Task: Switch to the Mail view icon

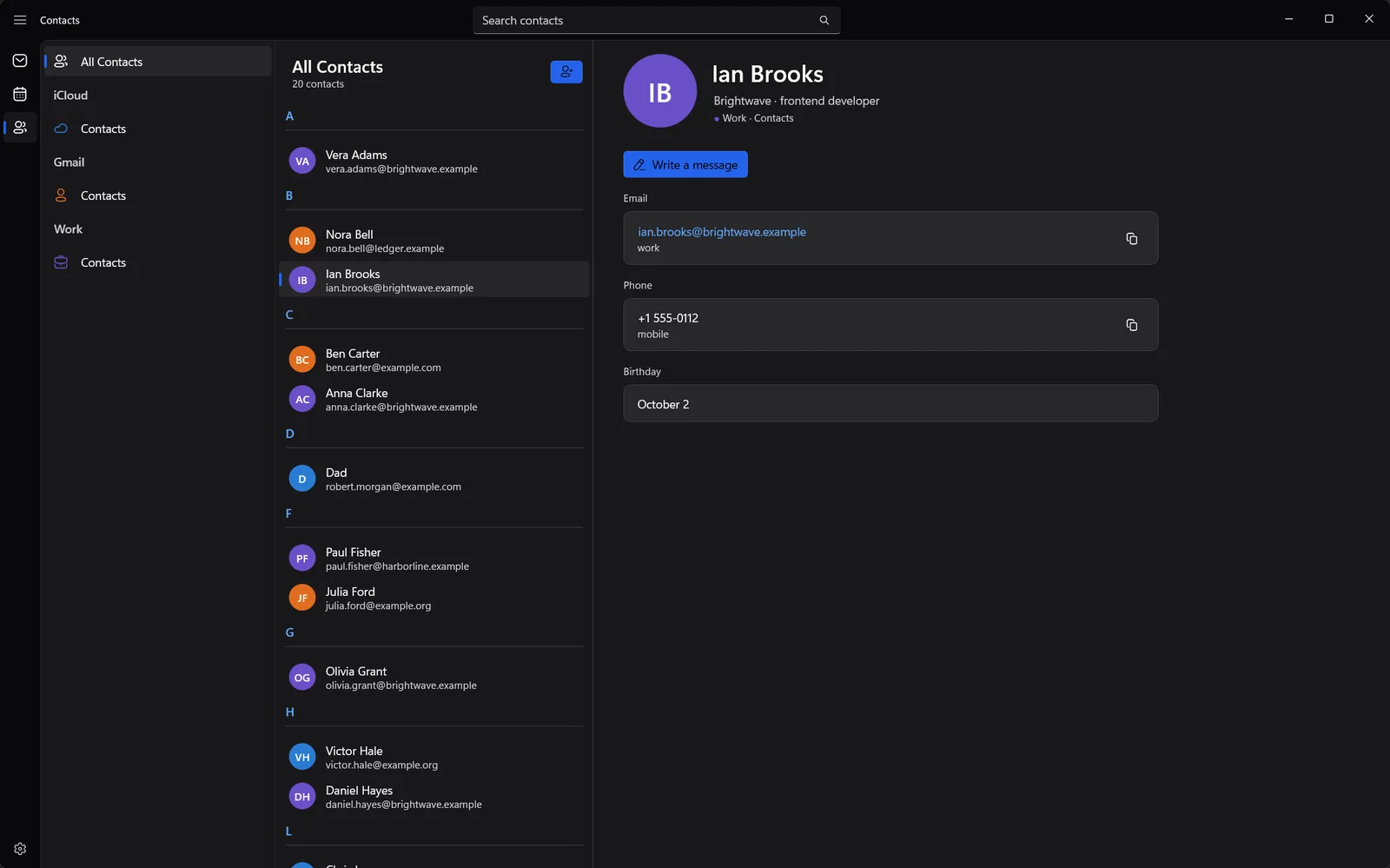Action: pyautogui.click(x=20, y=61)
